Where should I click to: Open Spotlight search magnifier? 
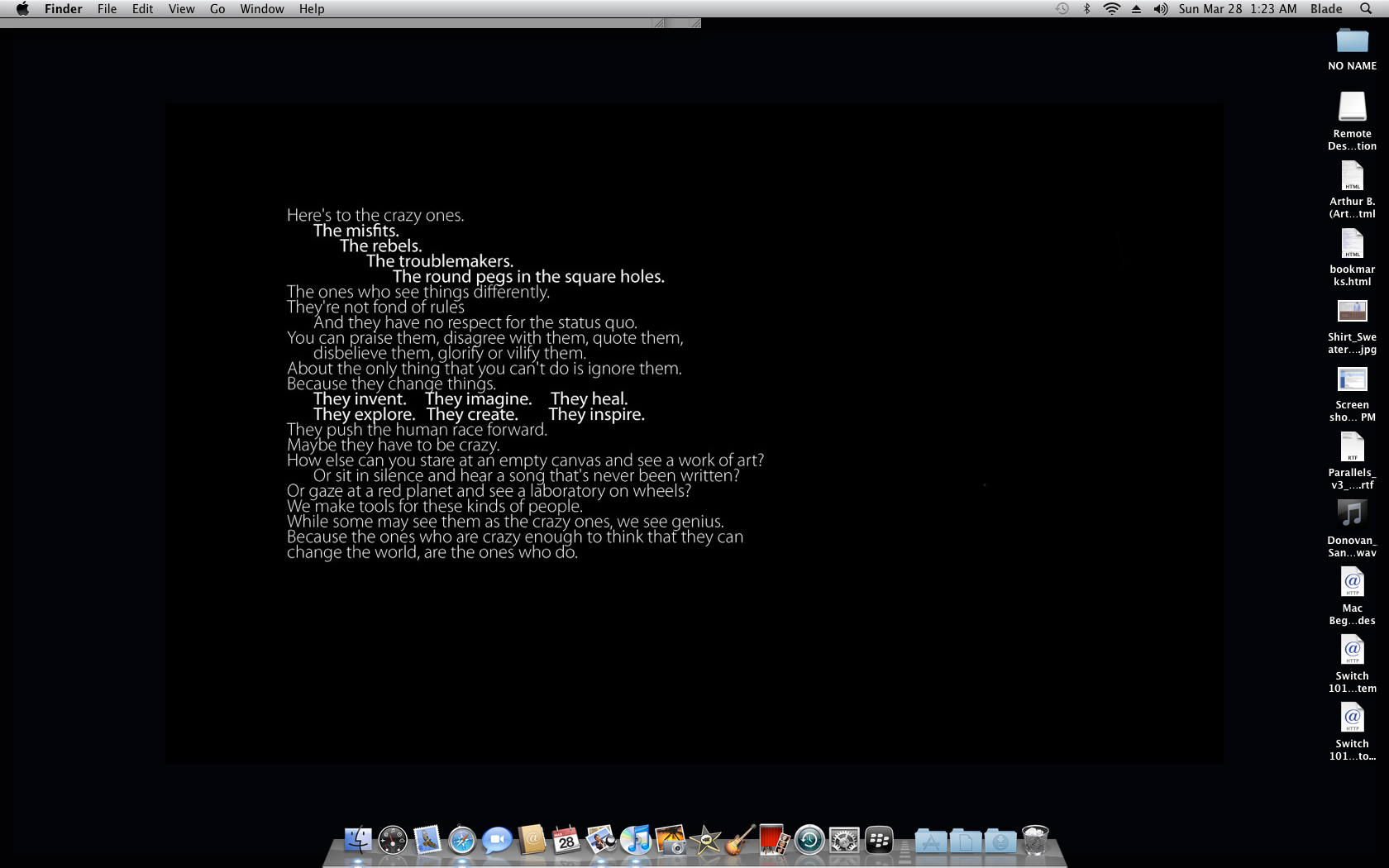click(1366, 9)
